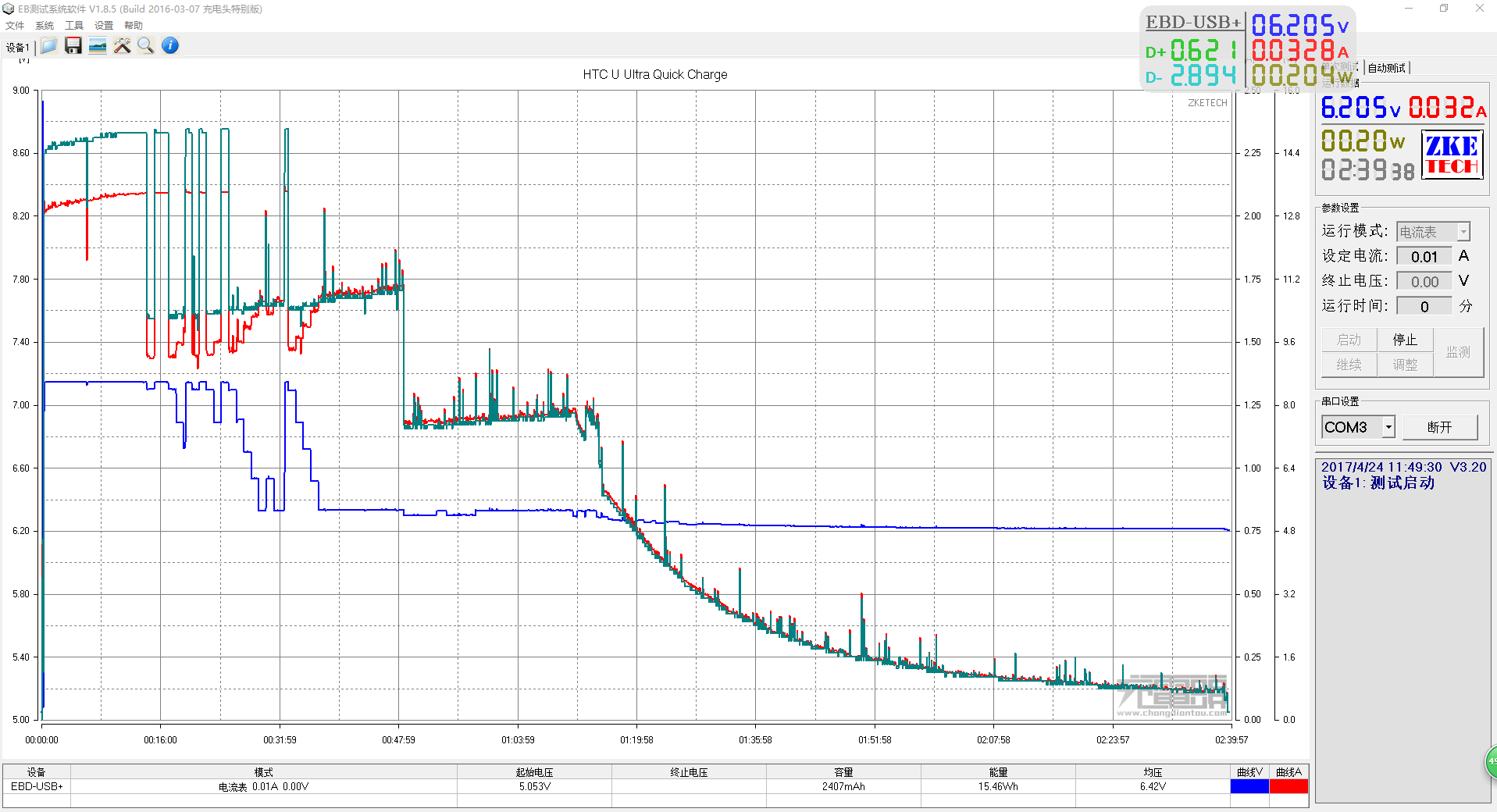Screen dimensions: 1497x812
Task: Open file with the folder toolbar icon
Action: pyautogui.click(x=48, y=45)
